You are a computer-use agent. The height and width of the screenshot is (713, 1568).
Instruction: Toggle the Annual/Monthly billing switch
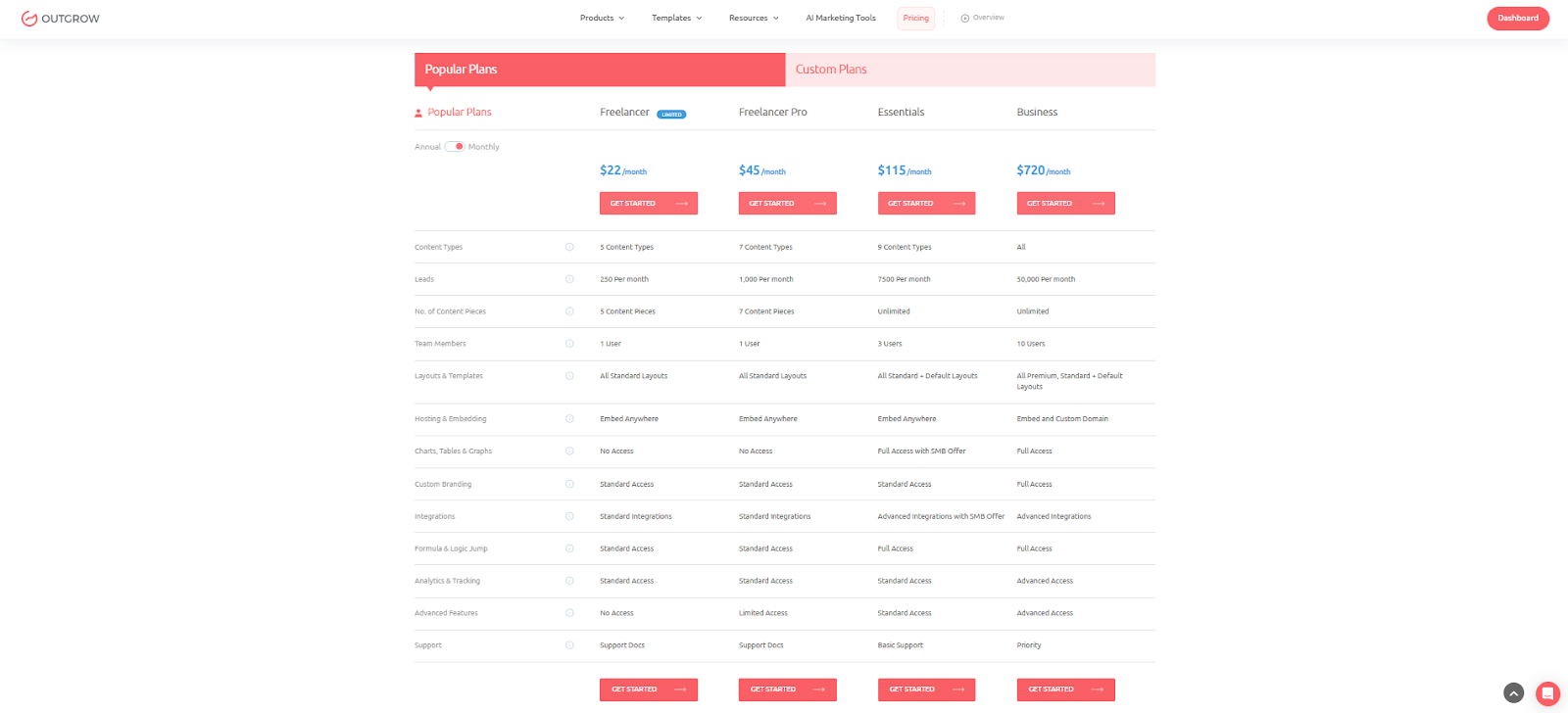point(455,147)
